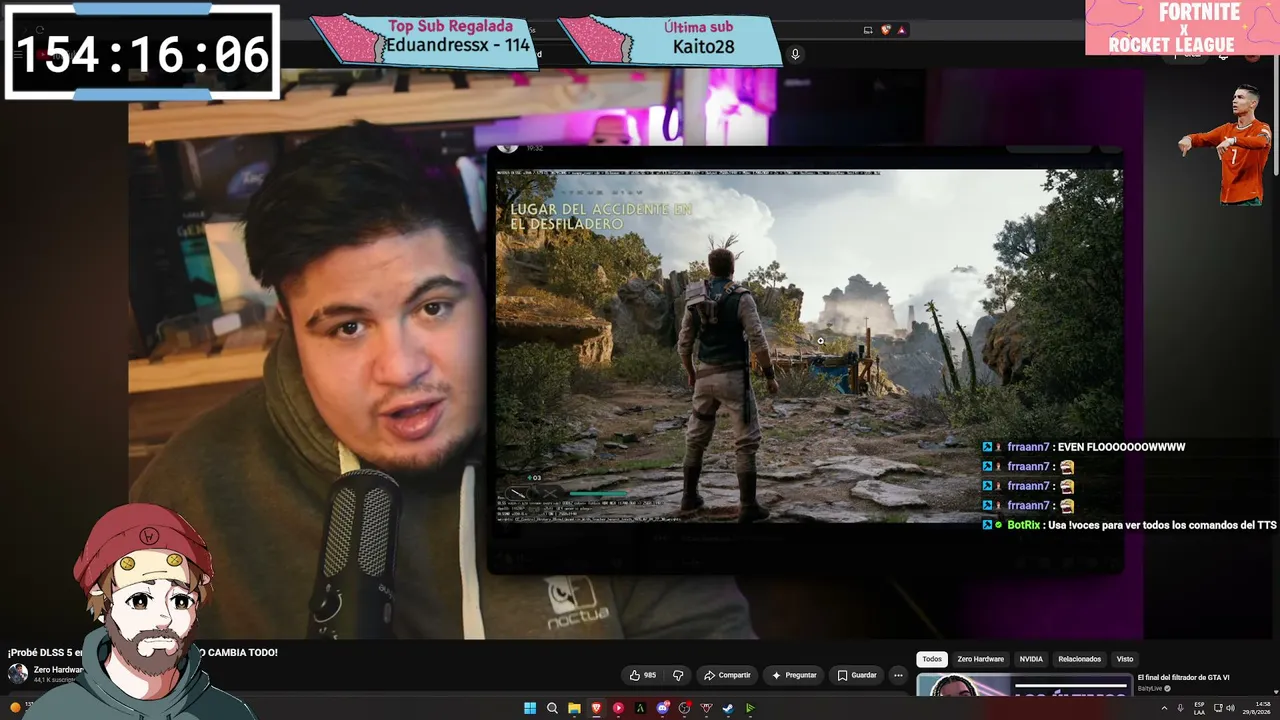This screenshot has height=720, width=1280.
Task: Click the Fortnite x Rocket League banner
Action: (x=1182, y=27)
